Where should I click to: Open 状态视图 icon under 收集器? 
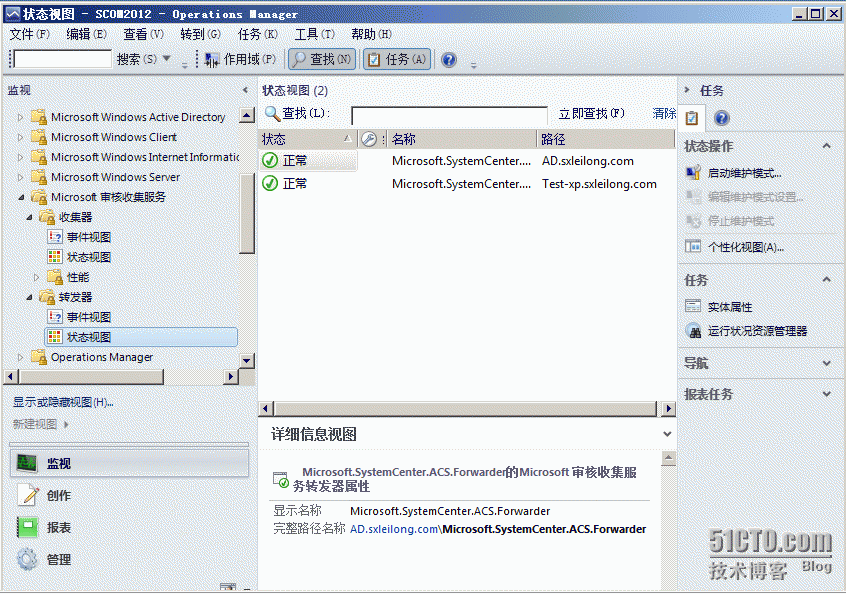[54, 257]
